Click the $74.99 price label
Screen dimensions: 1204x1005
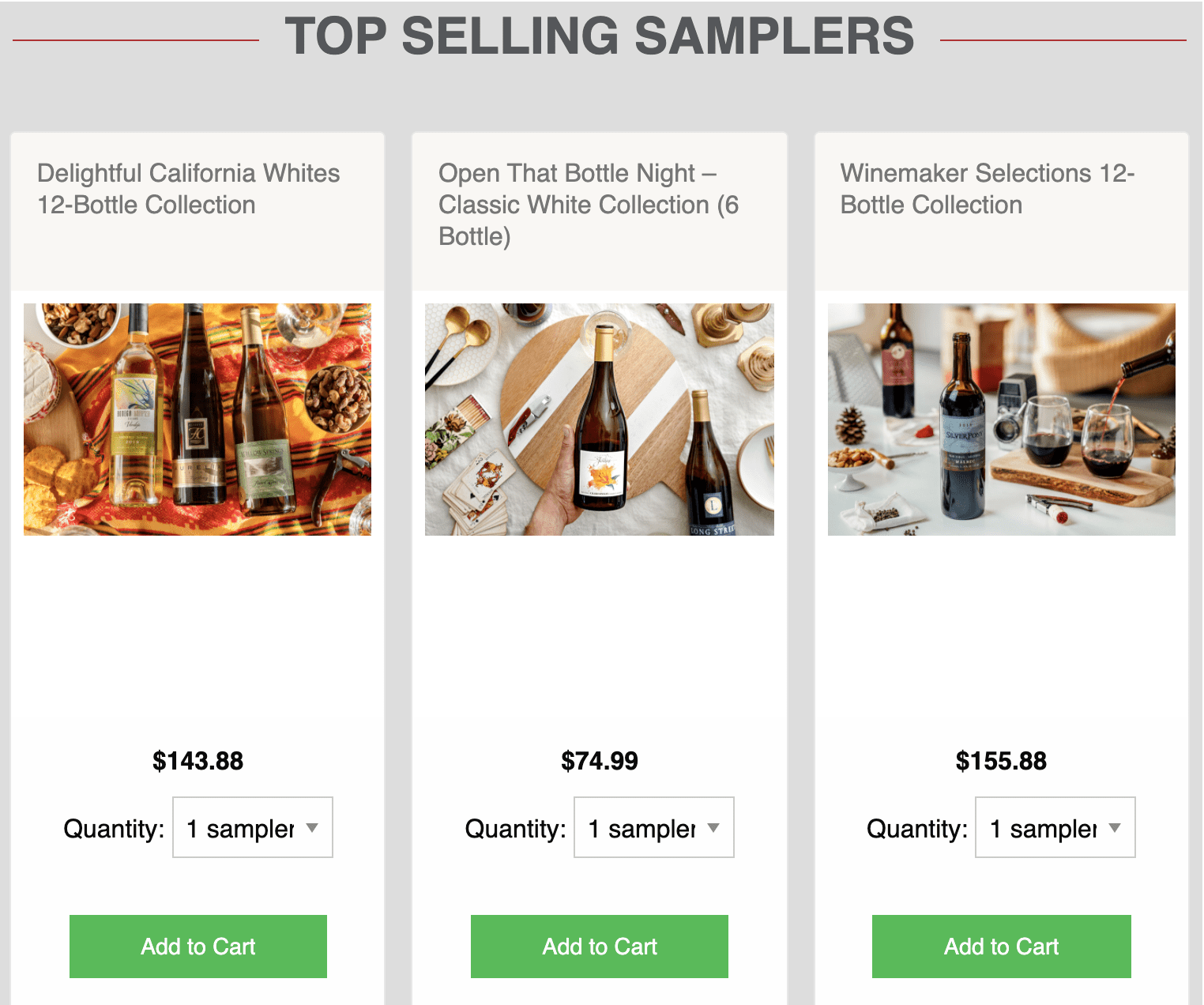tap(599, 761)
